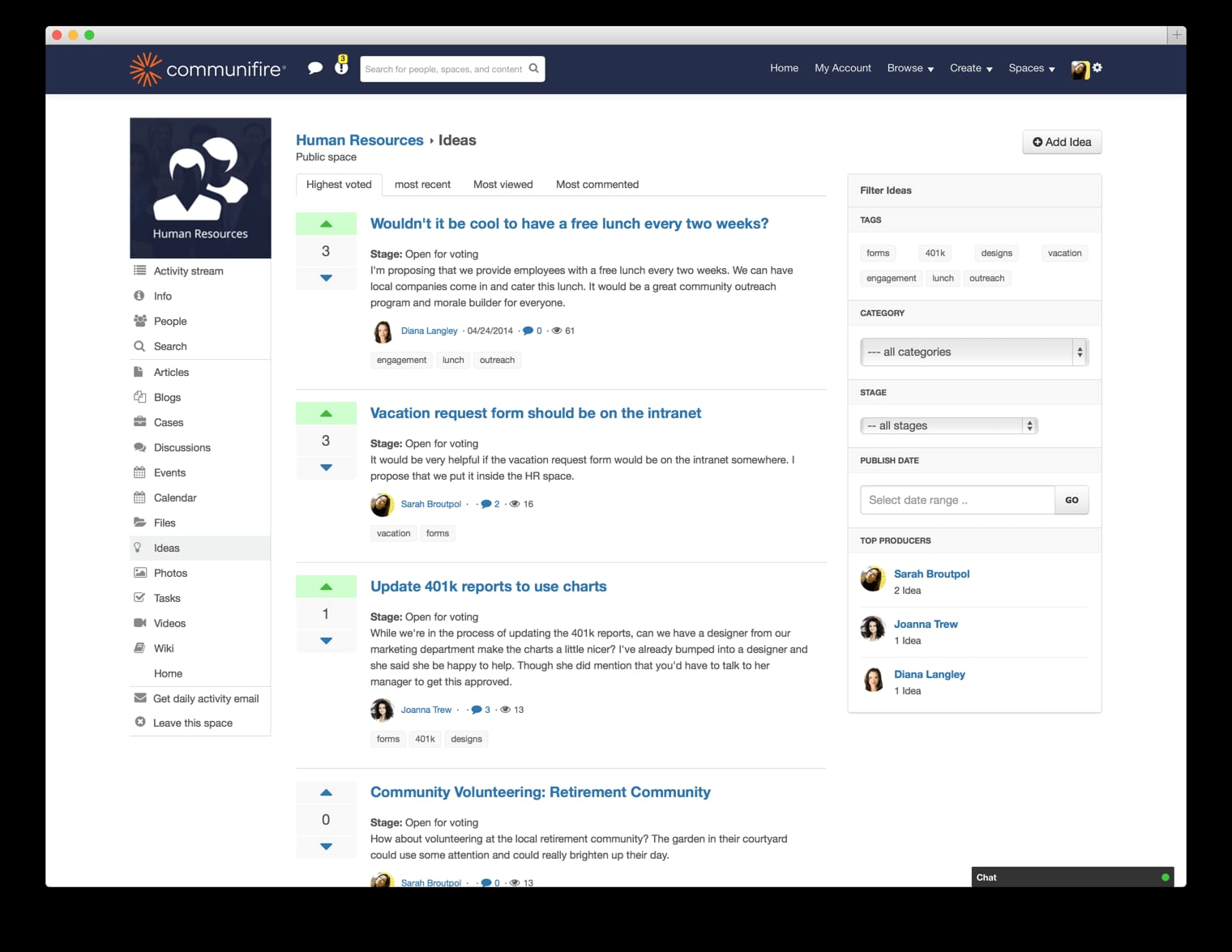Open the all stages dropdown
Viewport: 1232px width, 952px height.
pos(948,425)
